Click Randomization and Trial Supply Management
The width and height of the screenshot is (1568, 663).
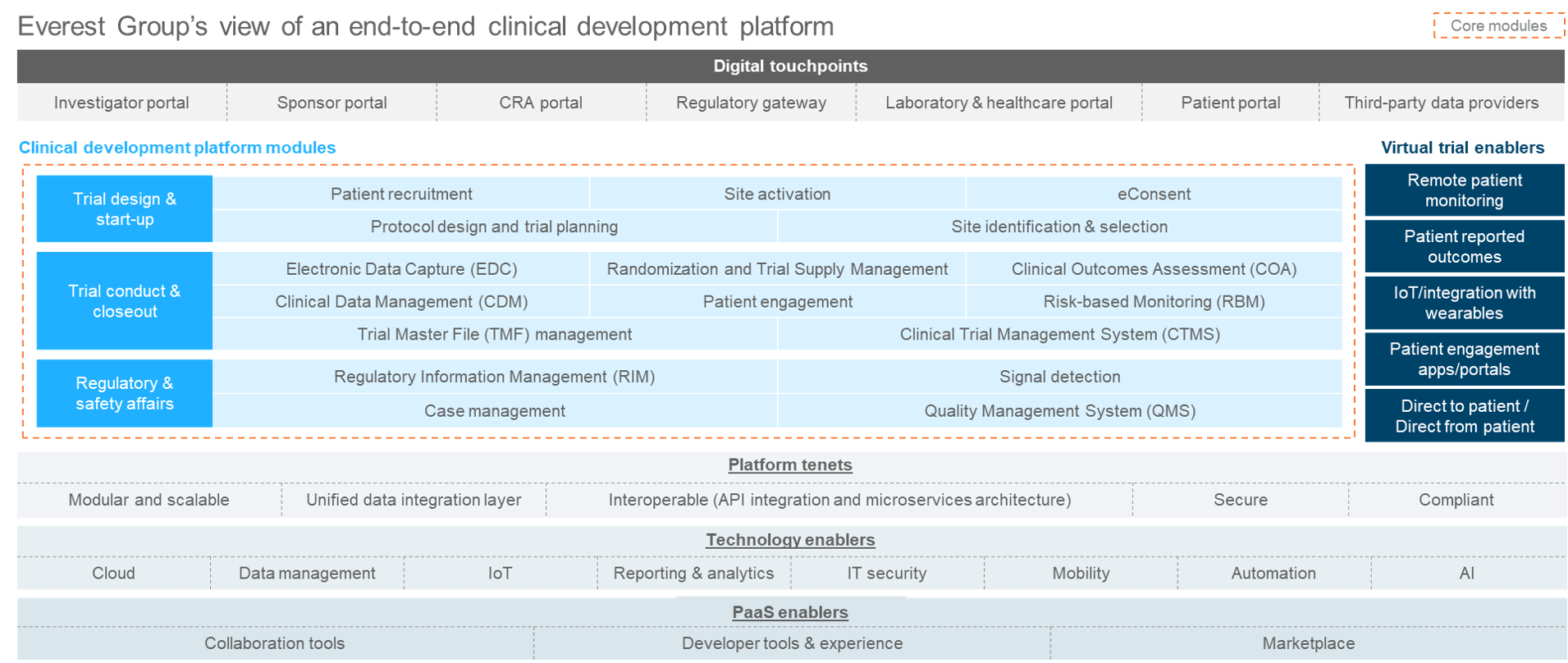777,269
